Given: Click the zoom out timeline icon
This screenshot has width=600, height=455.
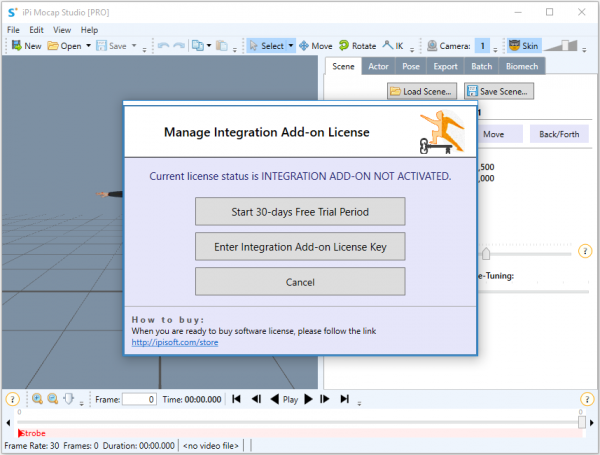Looking at the screenshot, I should (53, 399).
